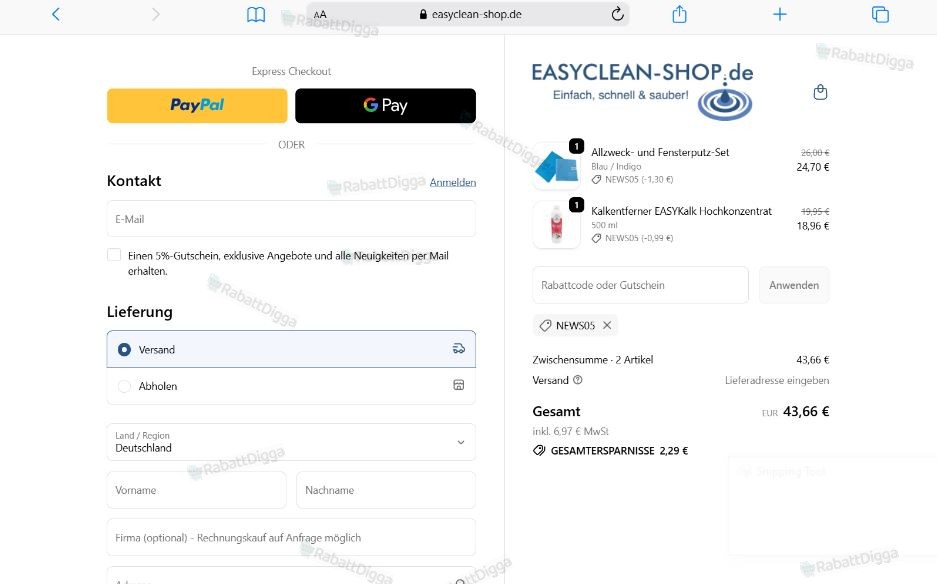Screen dimensions: 937x584
Task: Open the Safari bookmarks book icon
Action: tap(256, 14)
